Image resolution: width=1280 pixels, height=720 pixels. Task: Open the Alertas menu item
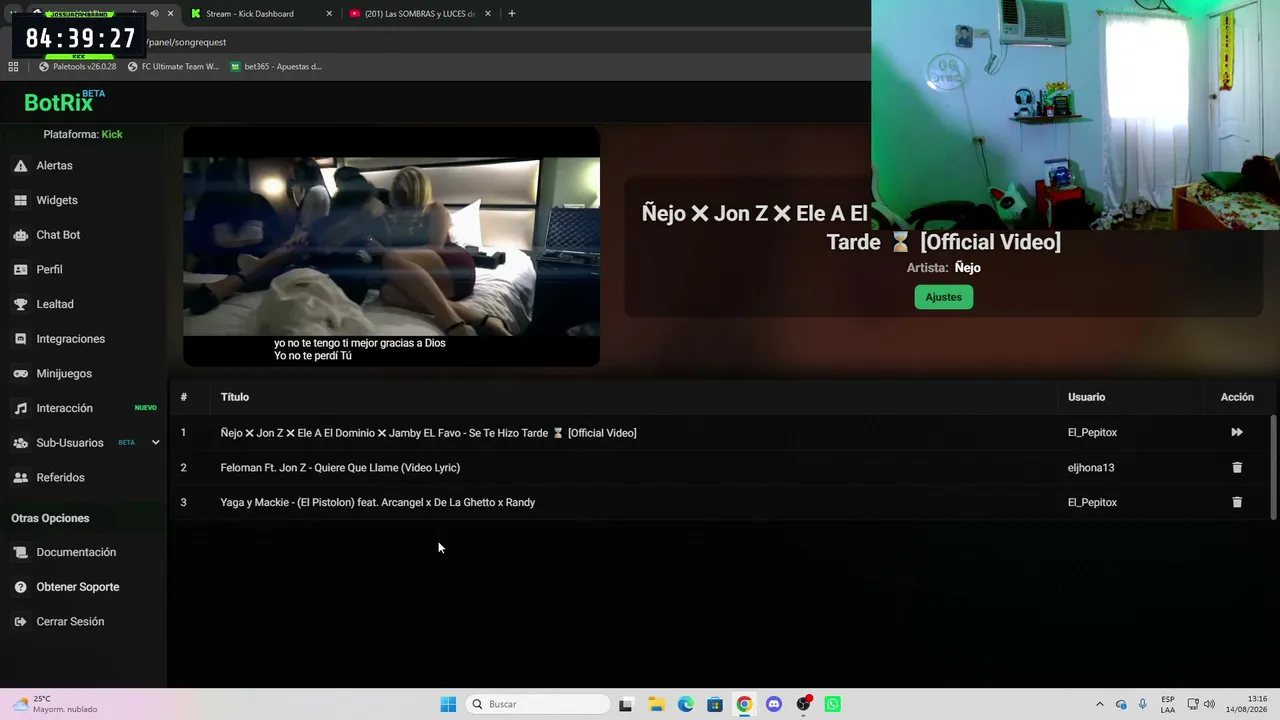pos(55,166)
